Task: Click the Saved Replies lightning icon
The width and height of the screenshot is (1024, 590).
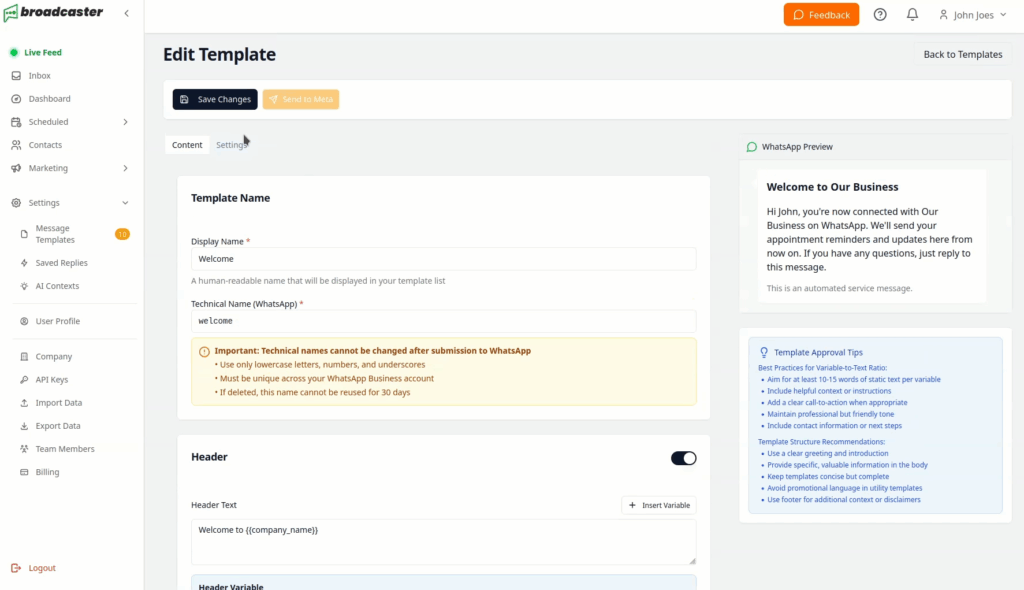Action: 24,263
